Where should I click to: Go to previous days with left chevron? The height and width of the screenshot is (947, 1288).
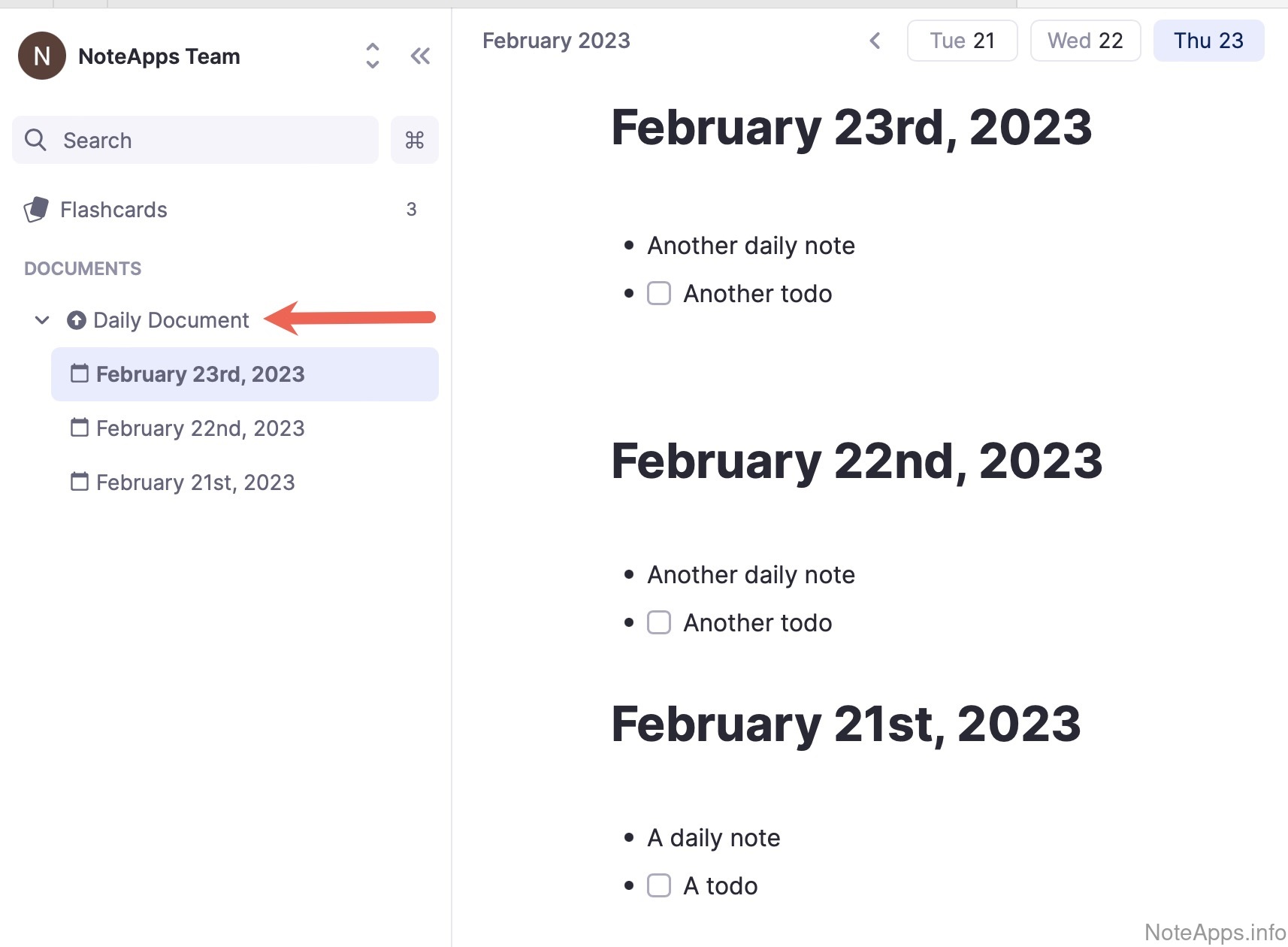coord(875,41)
